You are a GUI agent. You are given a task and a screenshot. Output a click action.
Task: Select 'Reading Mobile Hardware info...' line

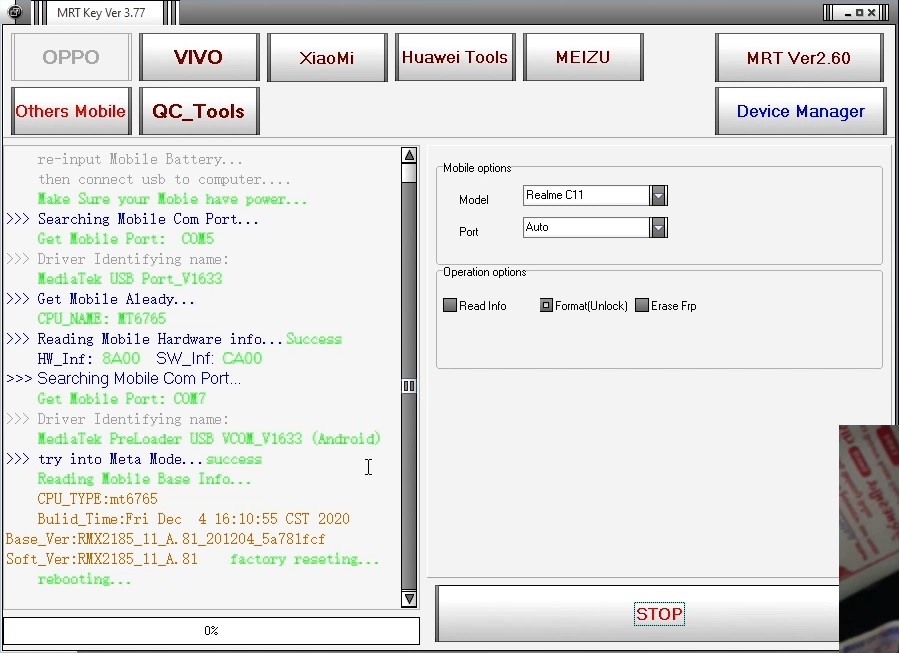[x=161, y=339]
